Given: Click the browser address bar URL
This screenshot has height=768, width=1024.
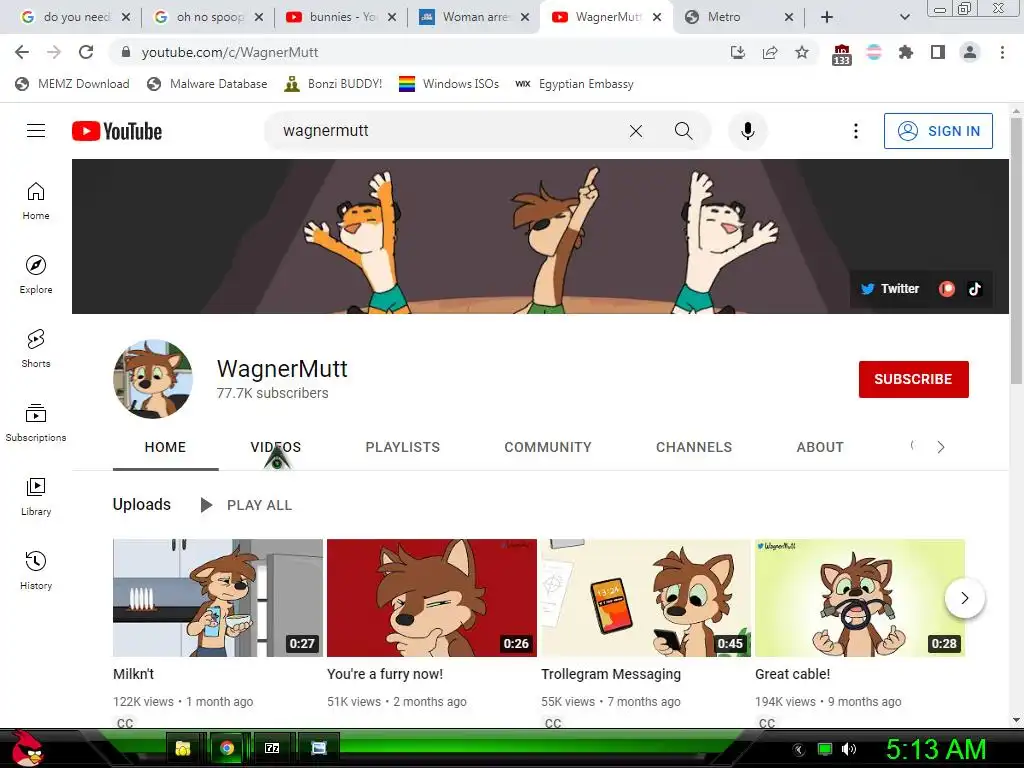Looking at the screenshot, I should pyautogui.click(x=230, y=52).
